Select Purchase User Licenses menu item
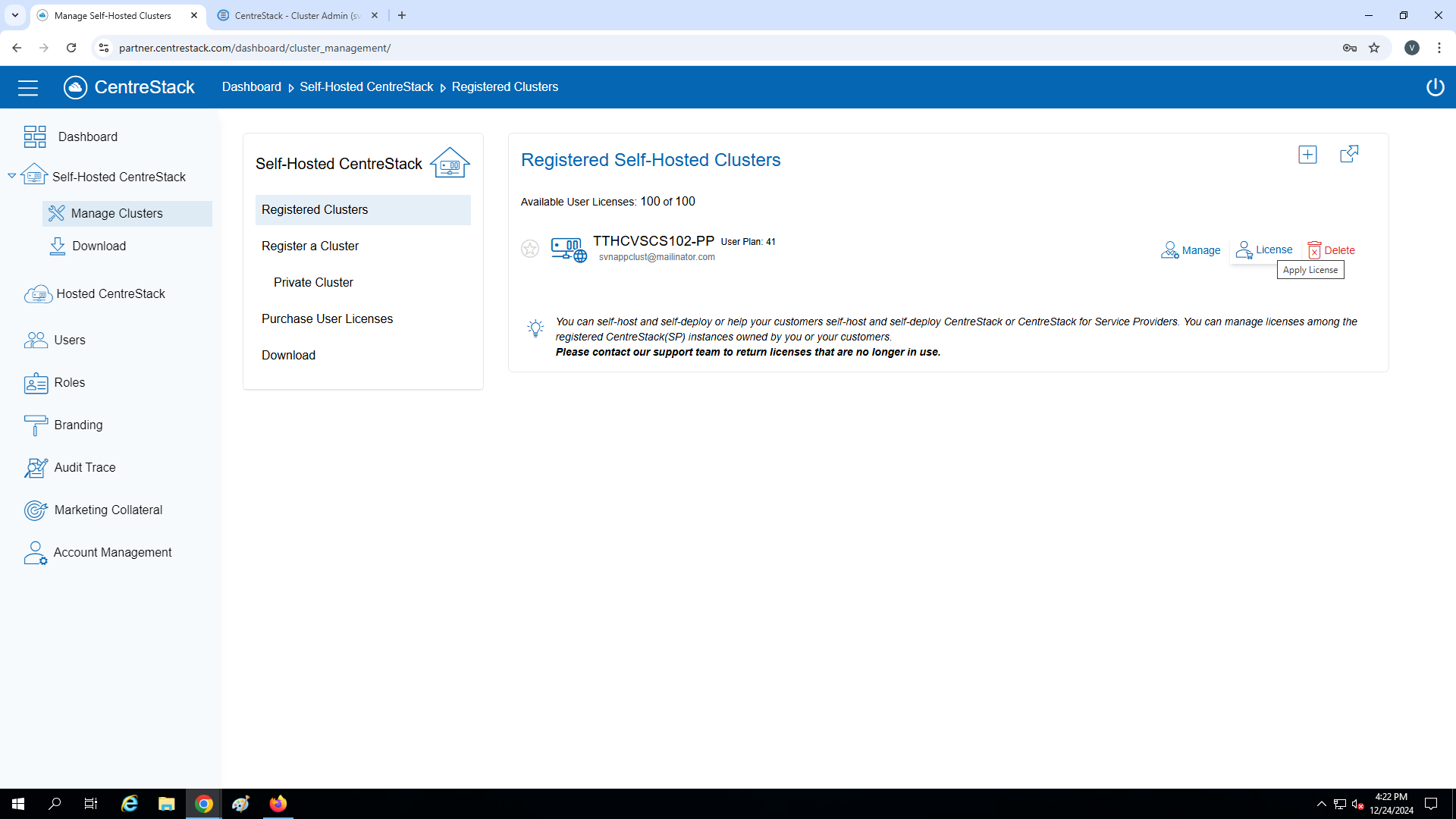The width and height of the screenshot is (1456, 819). 327,318
